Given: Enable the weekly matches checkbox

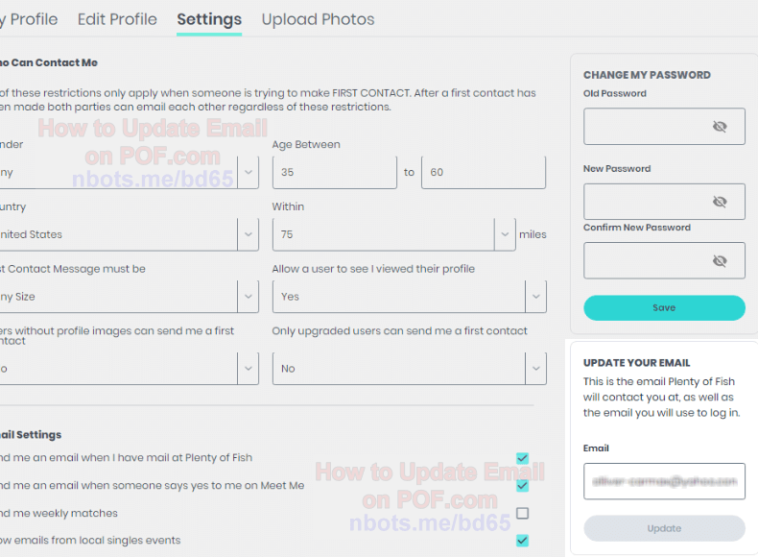Looking at the screenshot, I should pos(522,513).
